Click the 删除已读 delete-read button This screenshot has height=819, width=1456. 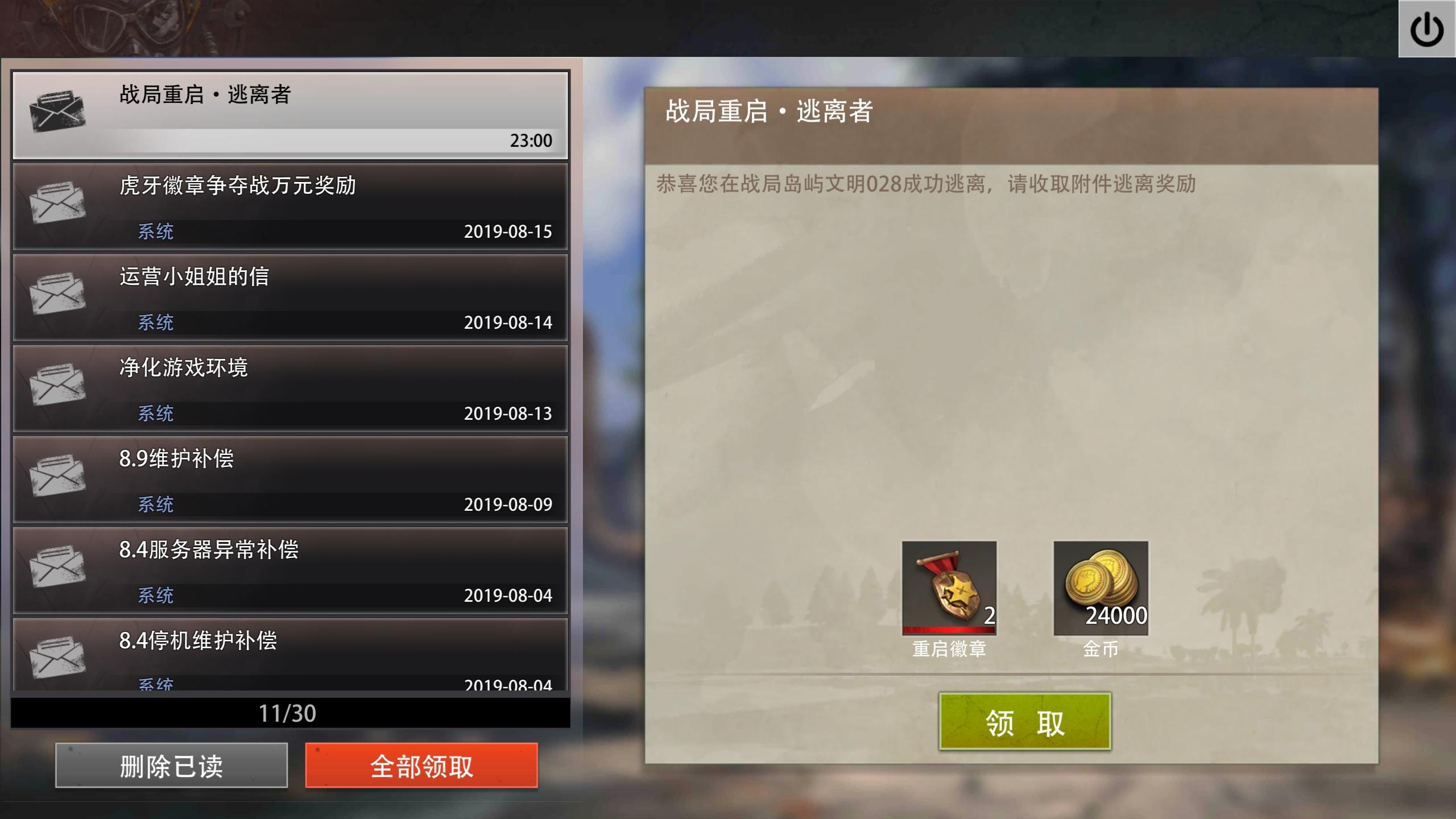pos(171,765)
